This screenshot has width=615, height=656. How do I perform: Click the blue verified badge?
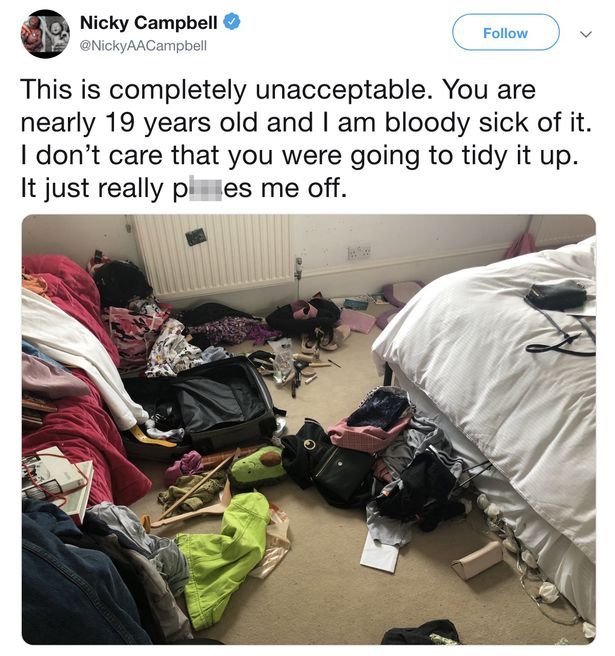click(x=231, y=22)
